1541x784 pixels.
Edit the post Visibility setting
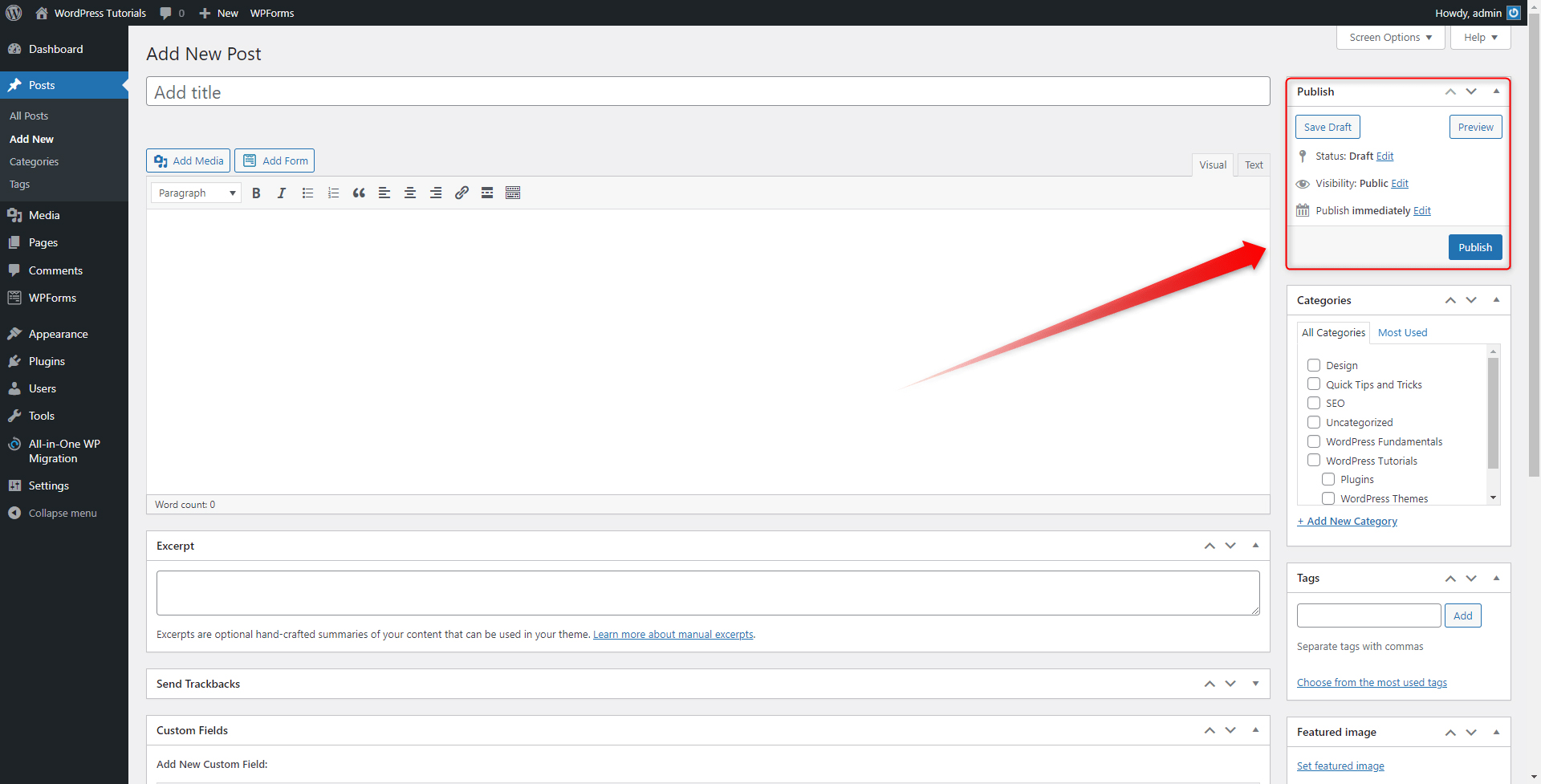[x=1400, y=183]
